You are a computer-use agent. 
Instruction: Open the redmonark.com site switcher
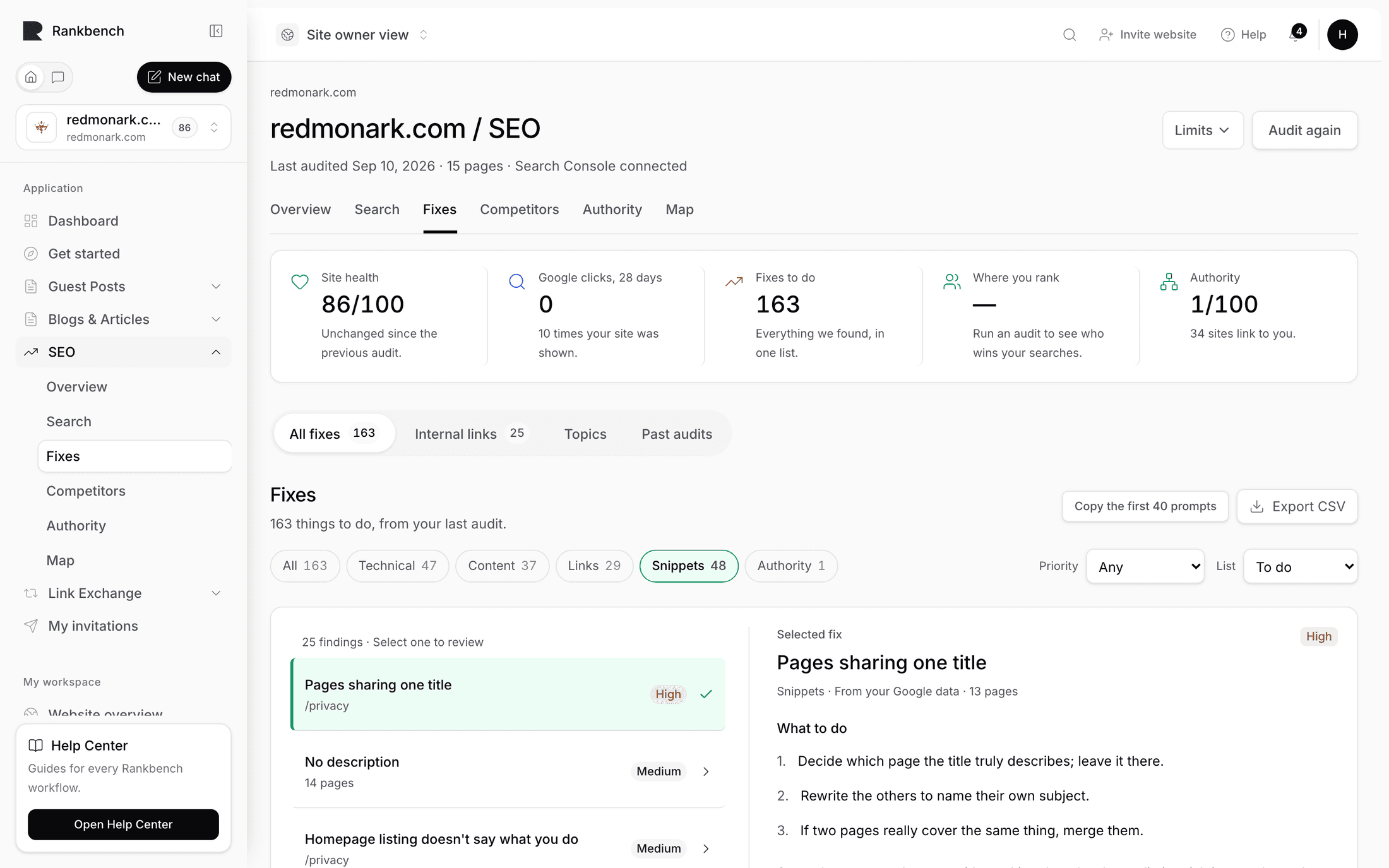123,128
